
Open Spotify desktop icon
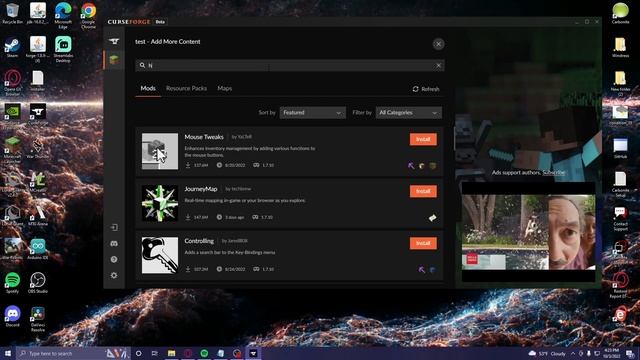[x=12, y=282]
